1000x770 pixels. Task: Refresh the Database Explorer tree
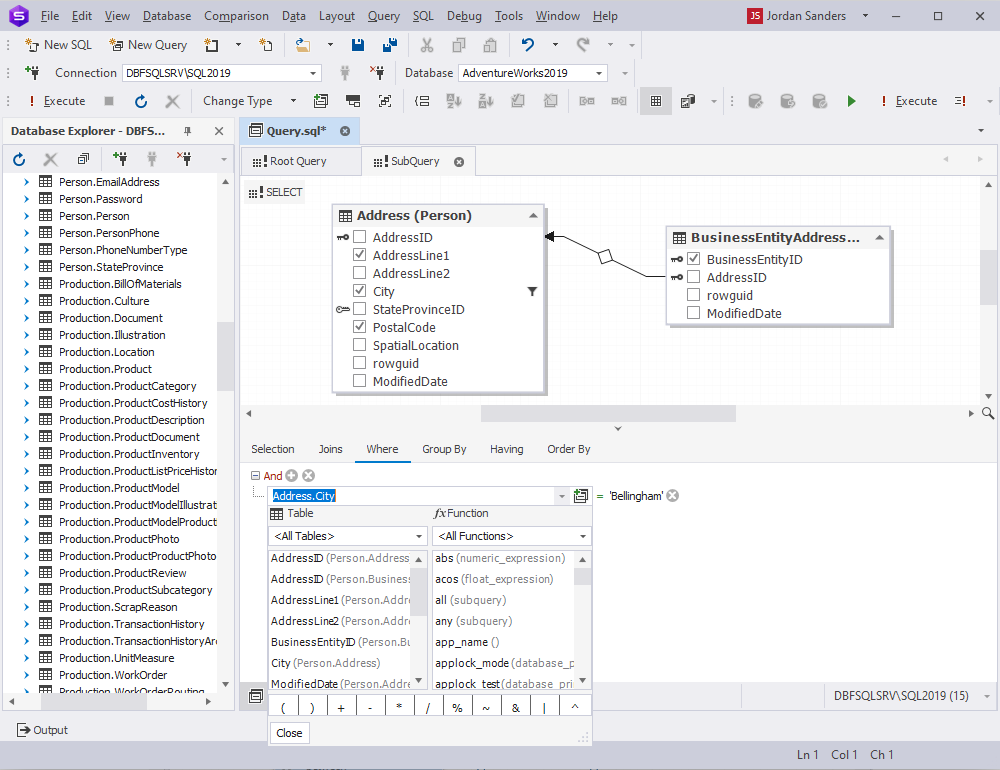point(19,159)
